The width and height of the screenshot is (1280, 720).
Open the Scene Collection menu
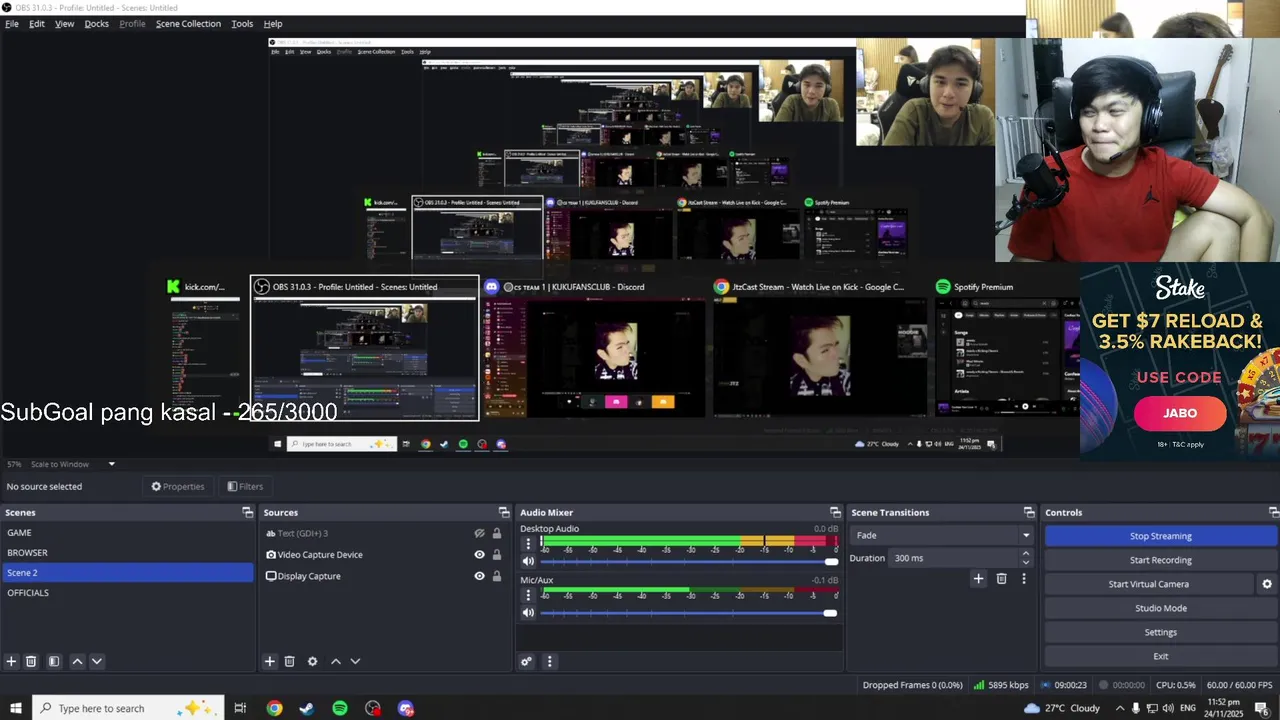188,23
